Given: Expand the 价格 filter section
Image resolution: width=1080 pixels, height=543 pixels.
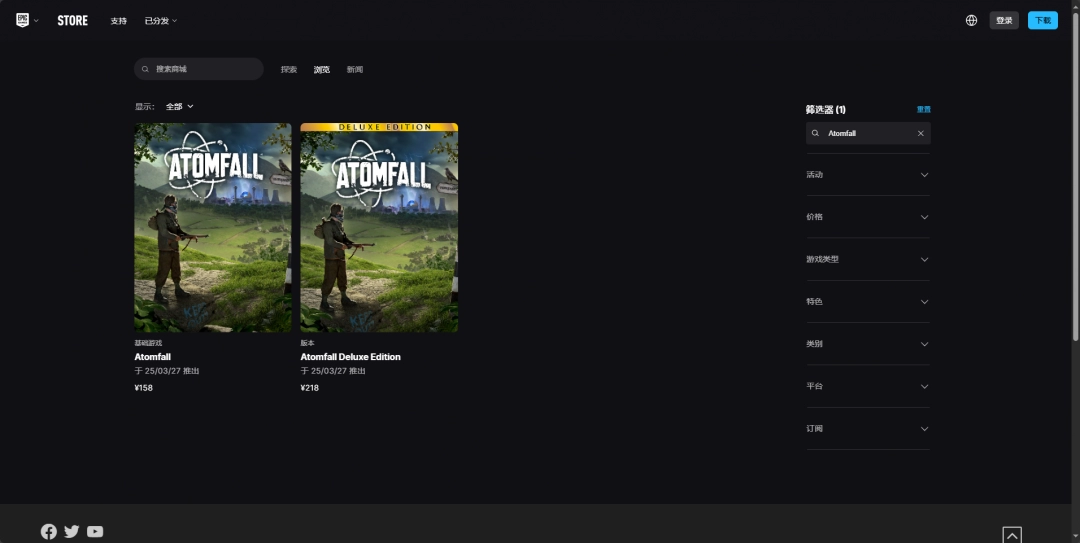Looking at the screenshot, I should pyautogui.click(x=868, y=217).
